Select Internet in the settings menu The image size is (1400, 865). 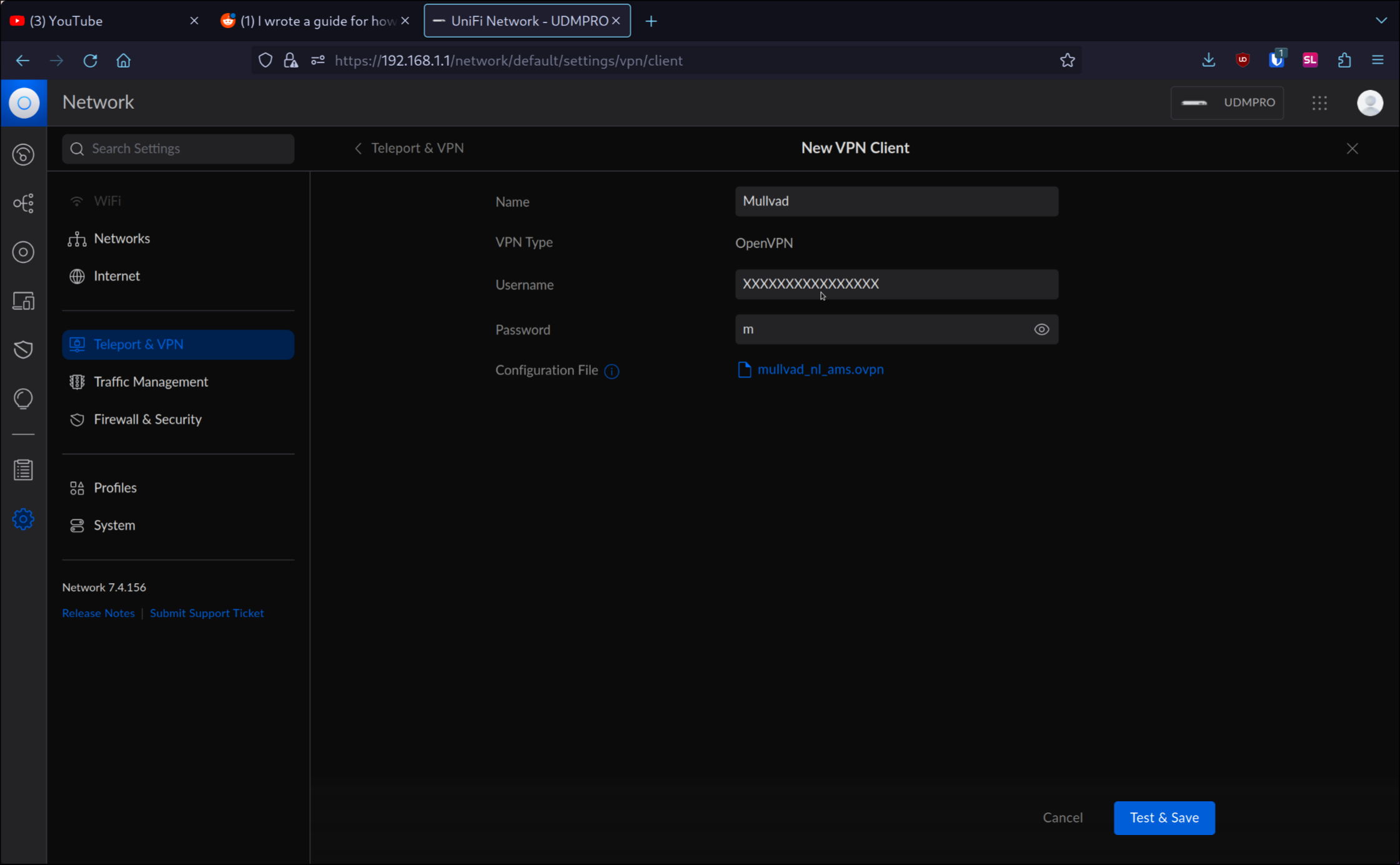pos(178,276)
